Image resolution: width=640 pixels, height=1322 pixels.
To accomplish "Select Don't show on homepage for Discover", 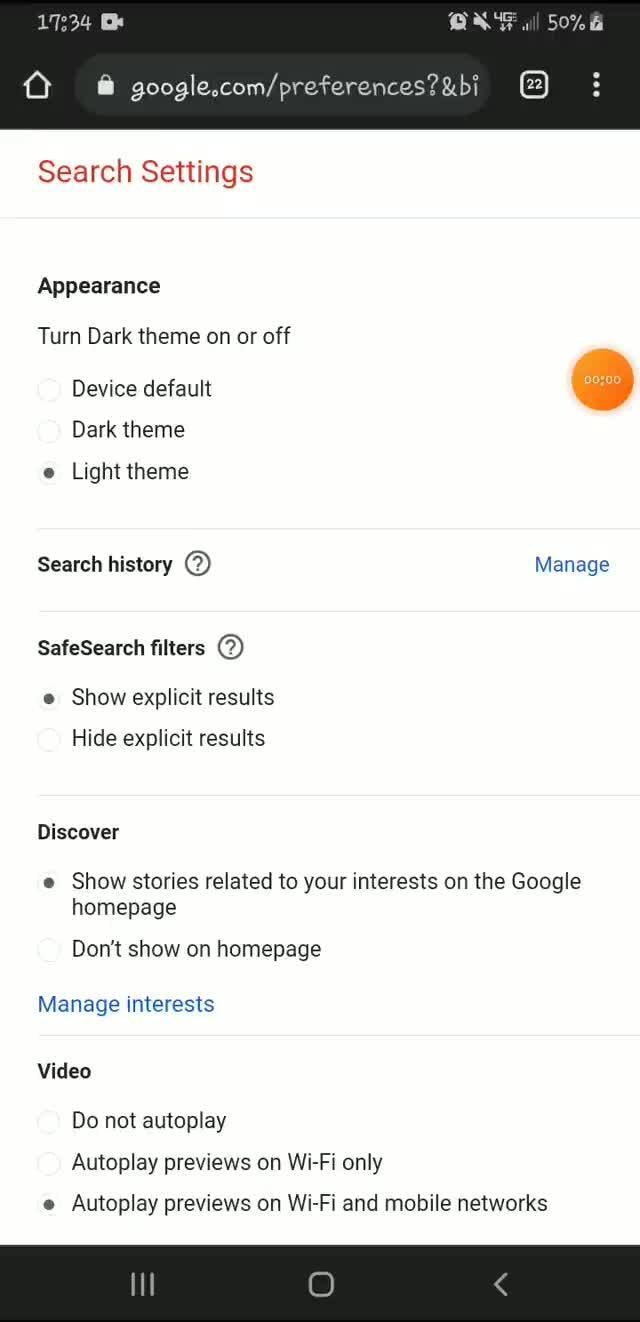I will (x=49, y=949).
